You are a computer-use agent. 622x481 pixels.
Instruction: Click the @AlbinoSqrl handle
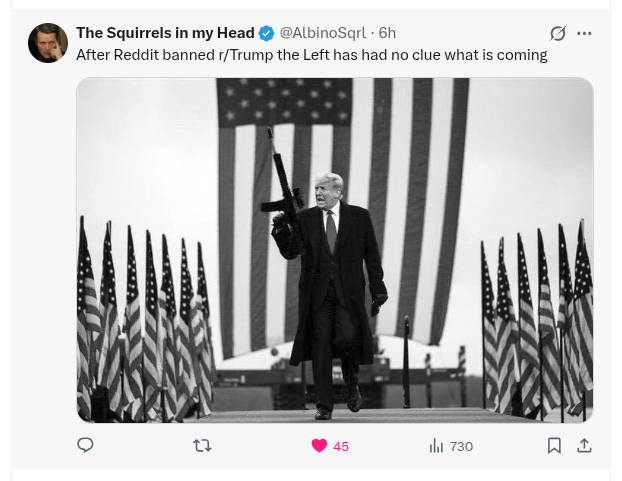pos(323,33)
